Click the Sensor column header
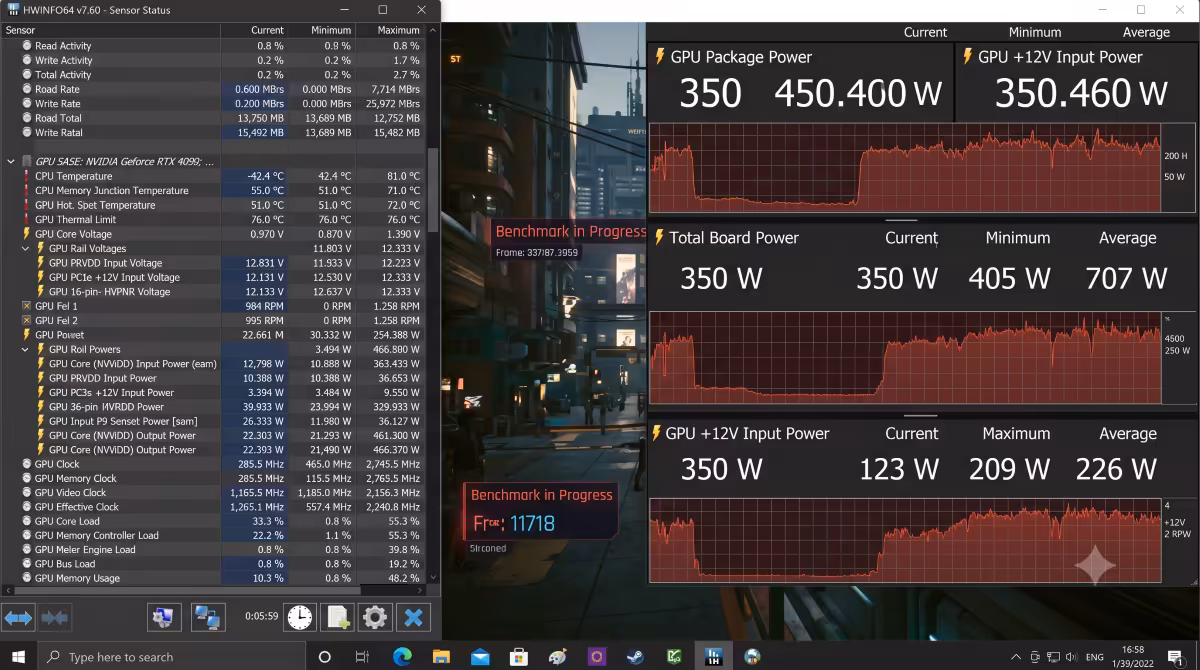Image resolution: width=1200 pixels, height=670 pixels. pyautogui.click(x=110, y=30)
